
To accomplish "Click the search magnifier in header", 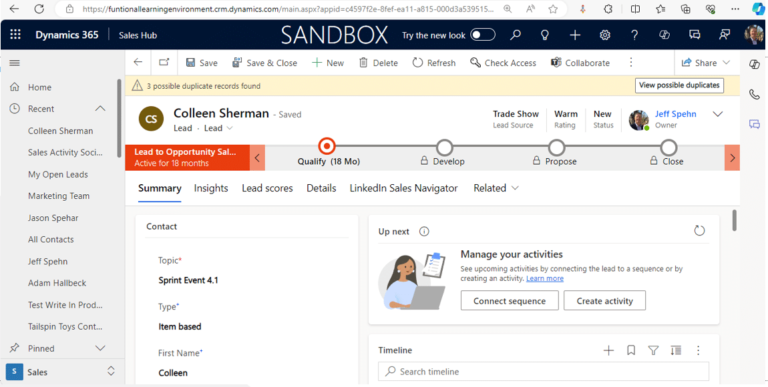I will coord(515,35).
